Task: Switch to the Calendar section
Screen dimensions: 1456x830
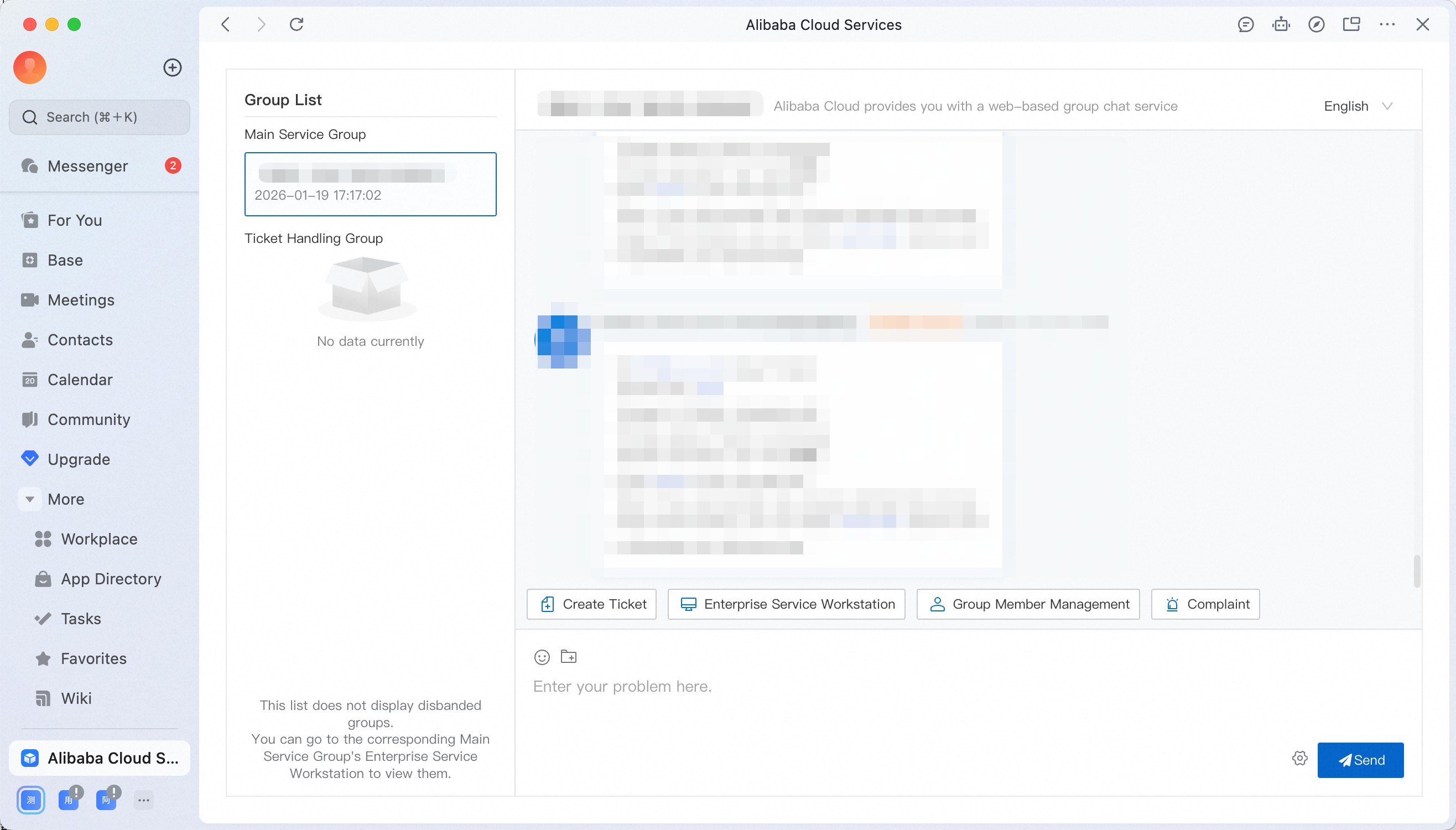Action: pos(80,380)
